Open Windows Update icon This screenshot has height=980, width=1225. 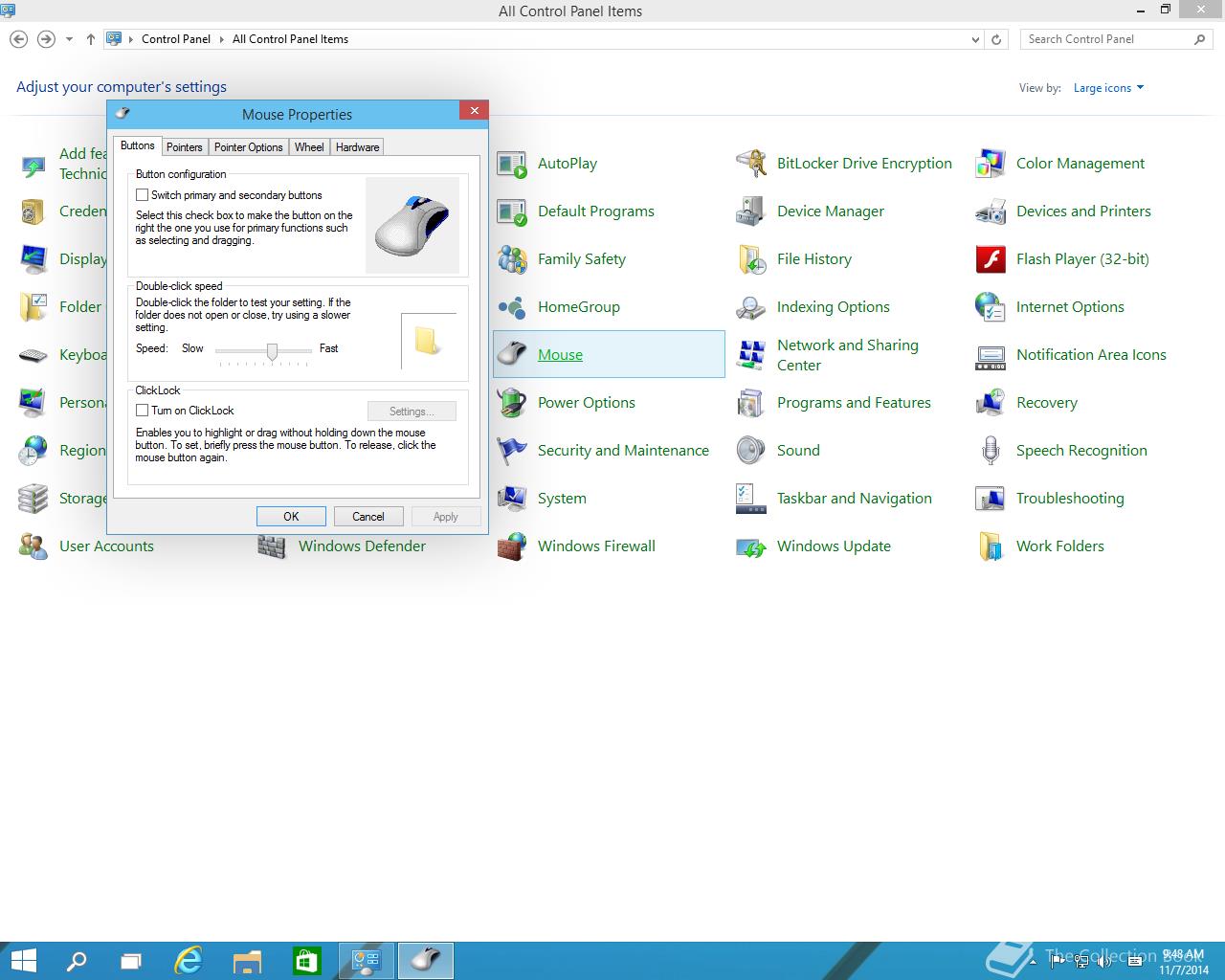pyautogui.click(x=751, y=546)
